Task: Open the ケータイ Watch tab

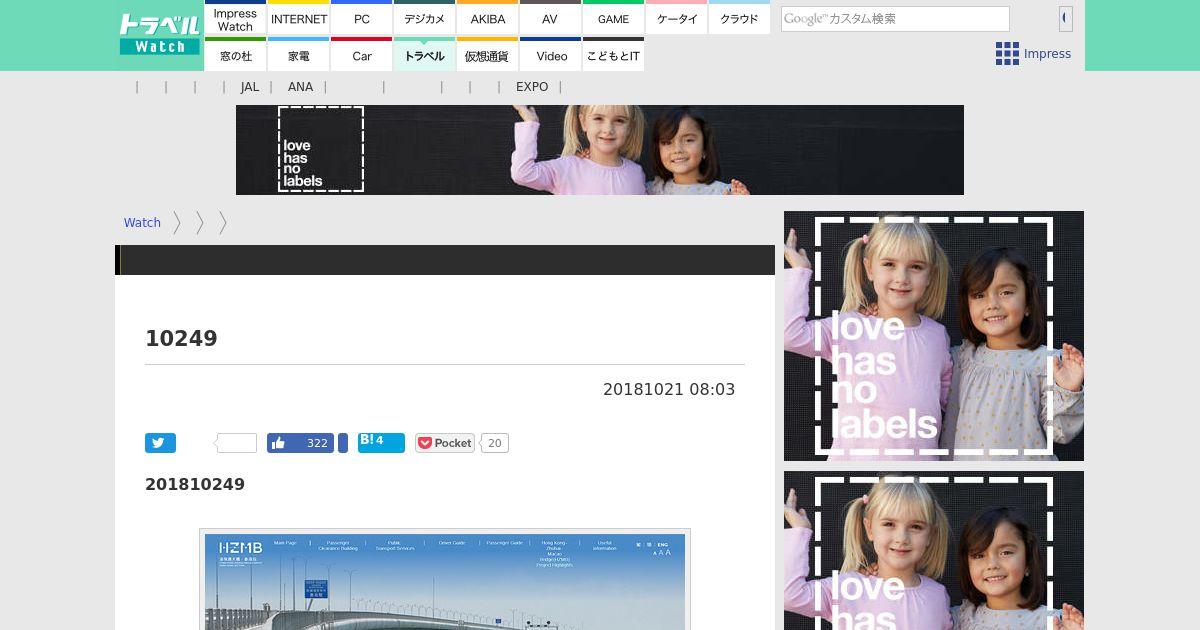Action: tap(676, 18)
